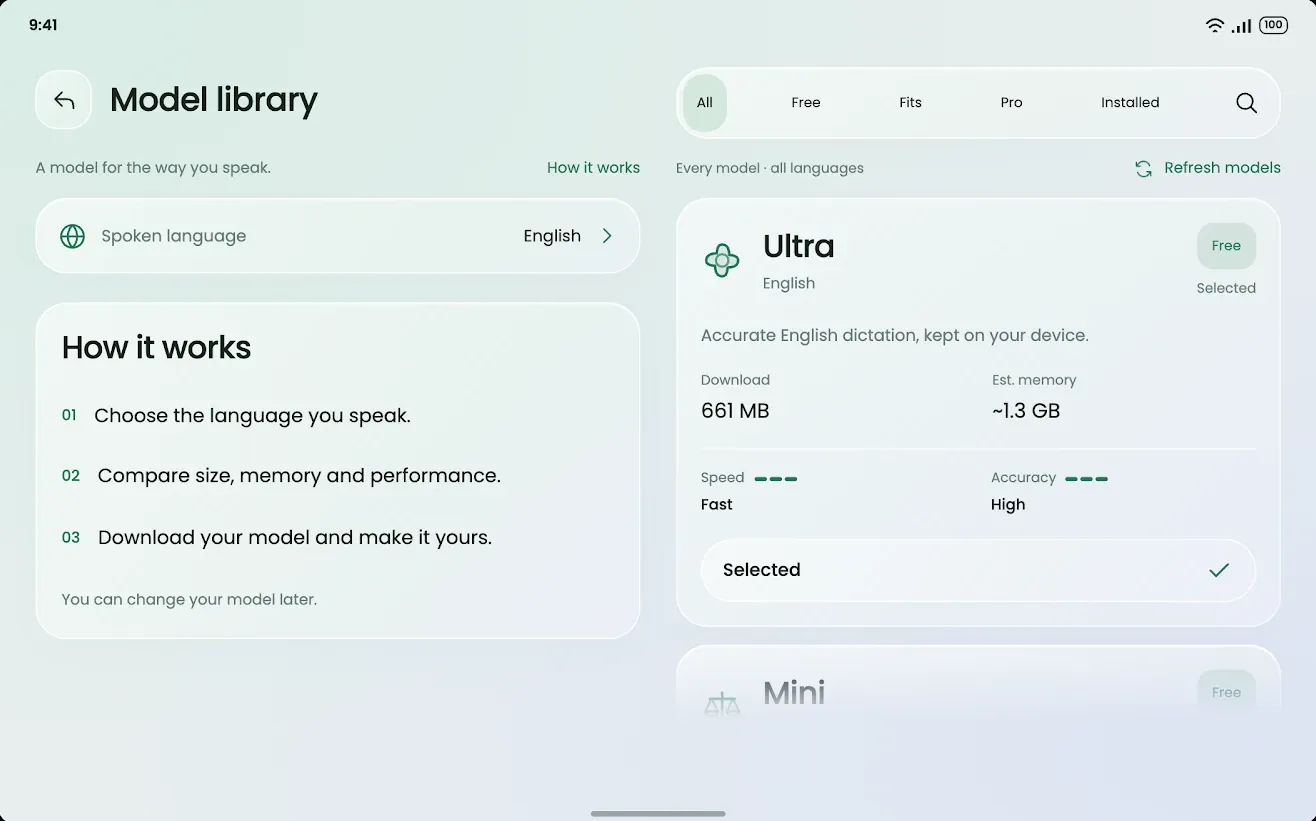Expand the Spoken language chevron

[x=607, y=236]
